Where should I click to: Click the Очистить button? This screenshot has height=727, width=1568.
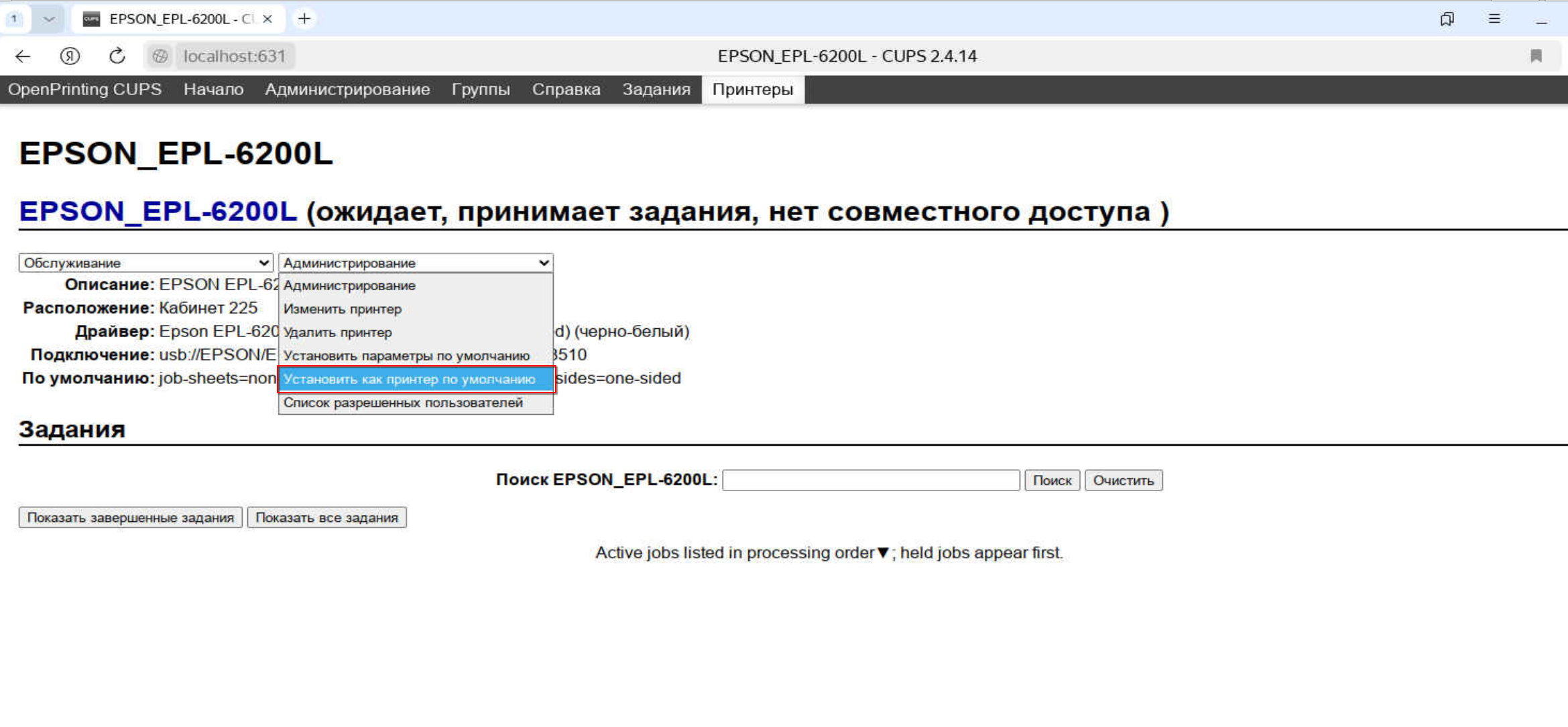pyautogui.click(x=1123, y=480)
